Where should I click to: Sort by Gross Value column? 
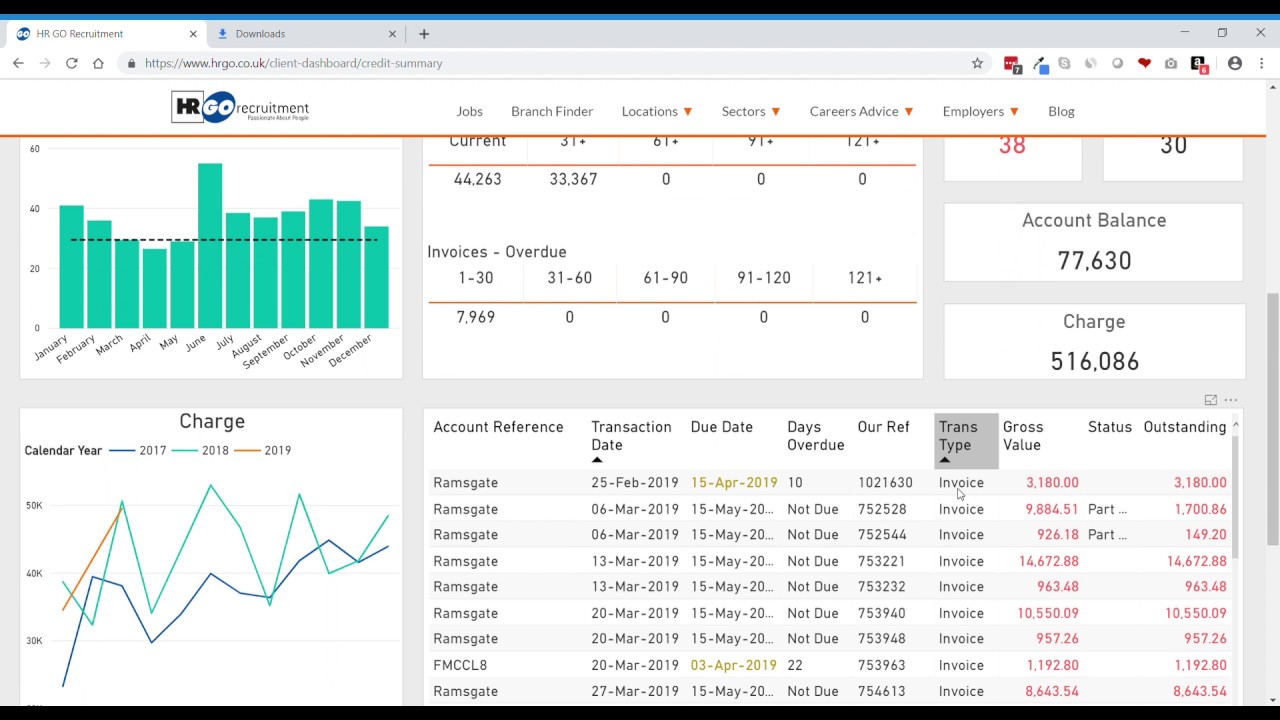(1022, 436)
